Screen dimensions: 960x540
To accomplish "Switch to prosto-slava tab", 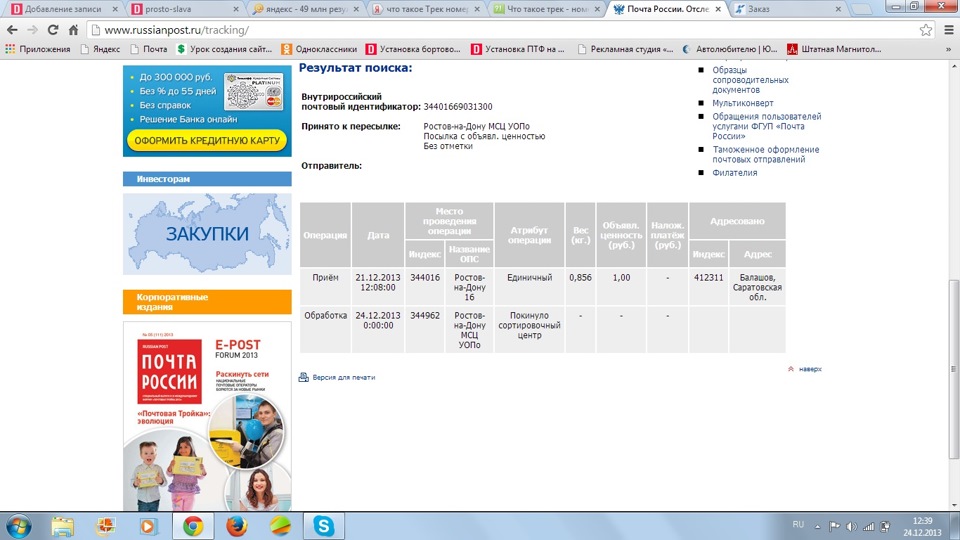I will (186, 9).
